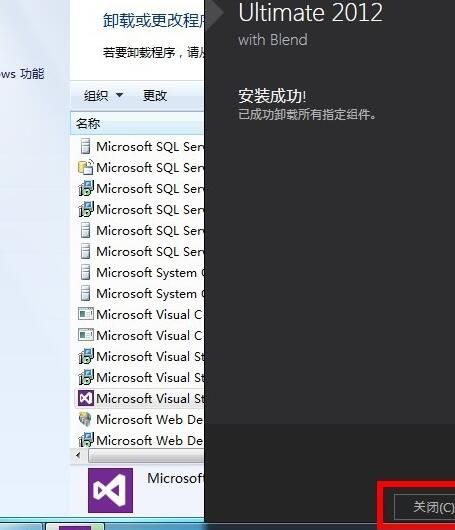Click the window icon of the first Microsoft Visual C row
Viewport: 455px width, 530px height.
point(86,314)
